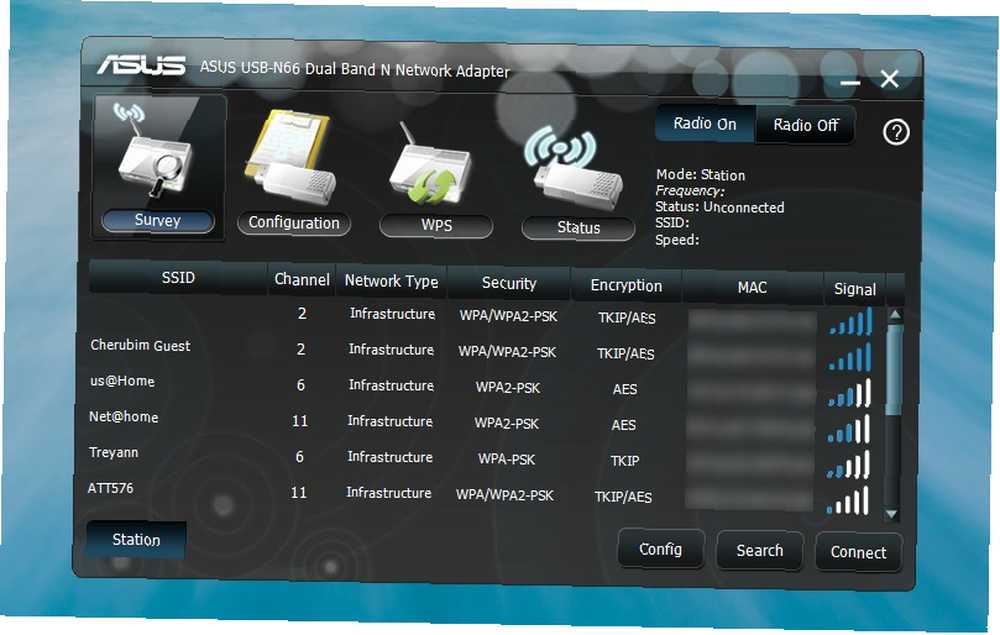Click the Search button
Viewport: 1000px width, 635px height.
pos(760,550)
